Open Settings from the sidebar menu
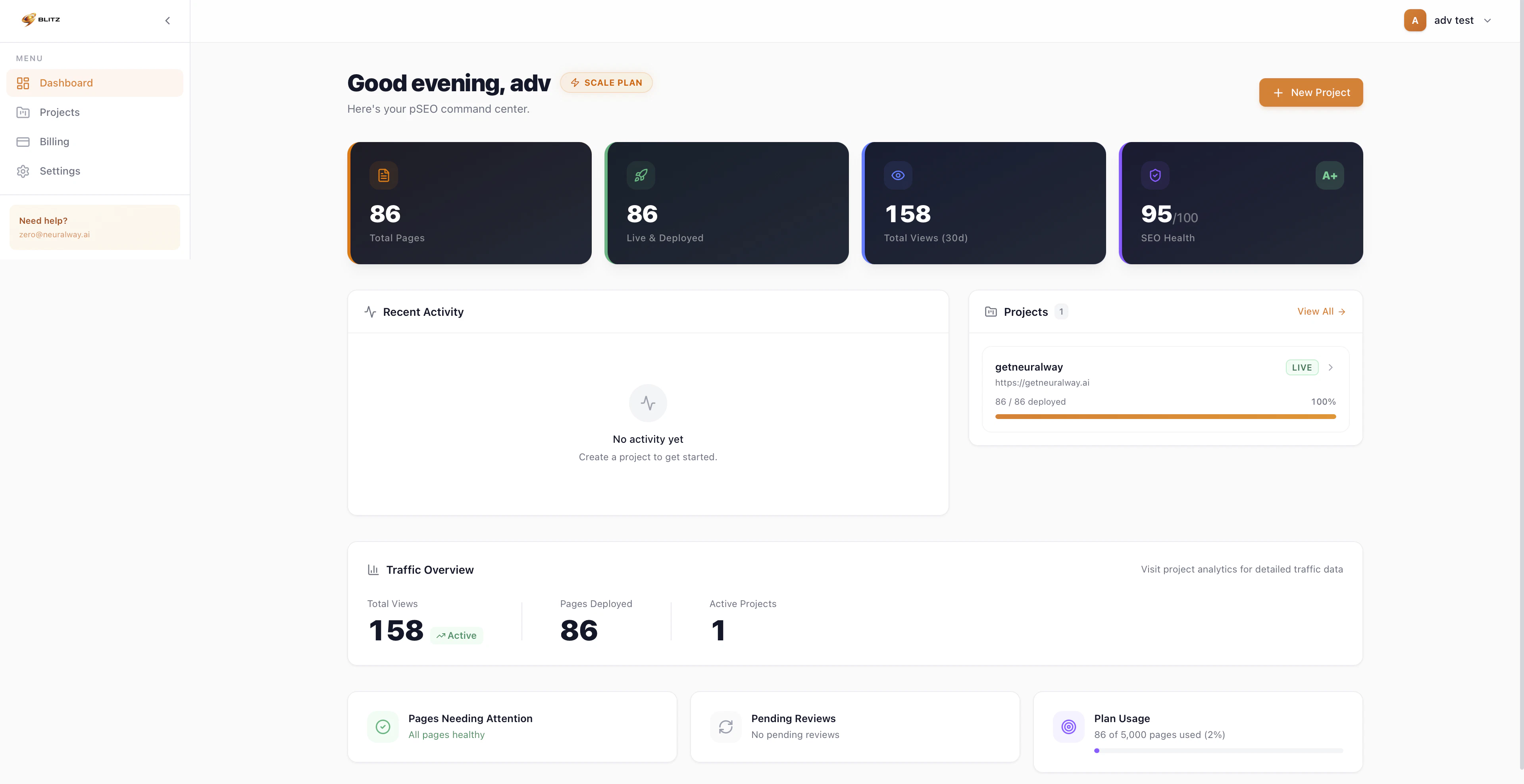Screen dimensions: 1524x784 [x=59, y=171]
